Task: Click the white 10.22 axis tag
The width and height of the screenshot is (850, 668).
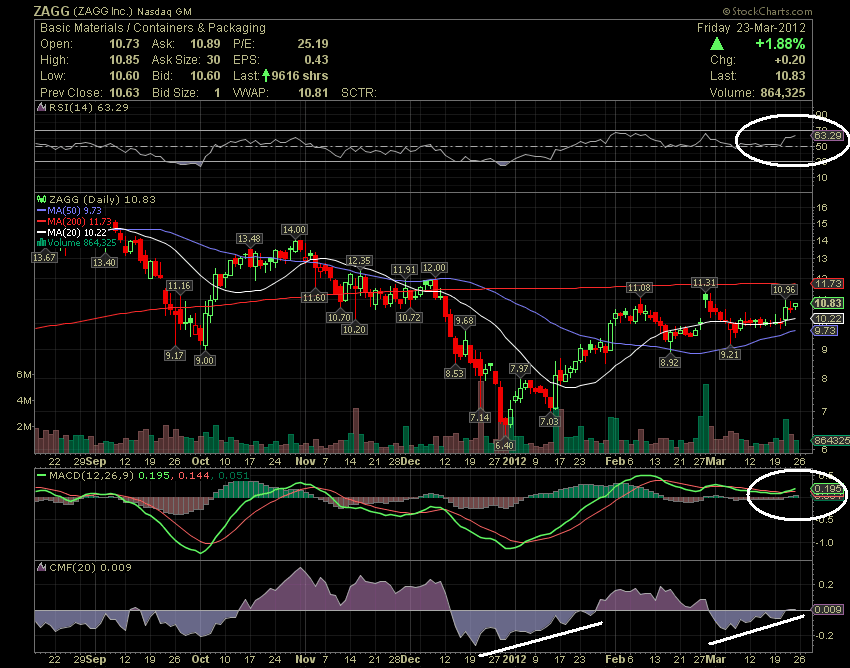Action: point(828,318)
